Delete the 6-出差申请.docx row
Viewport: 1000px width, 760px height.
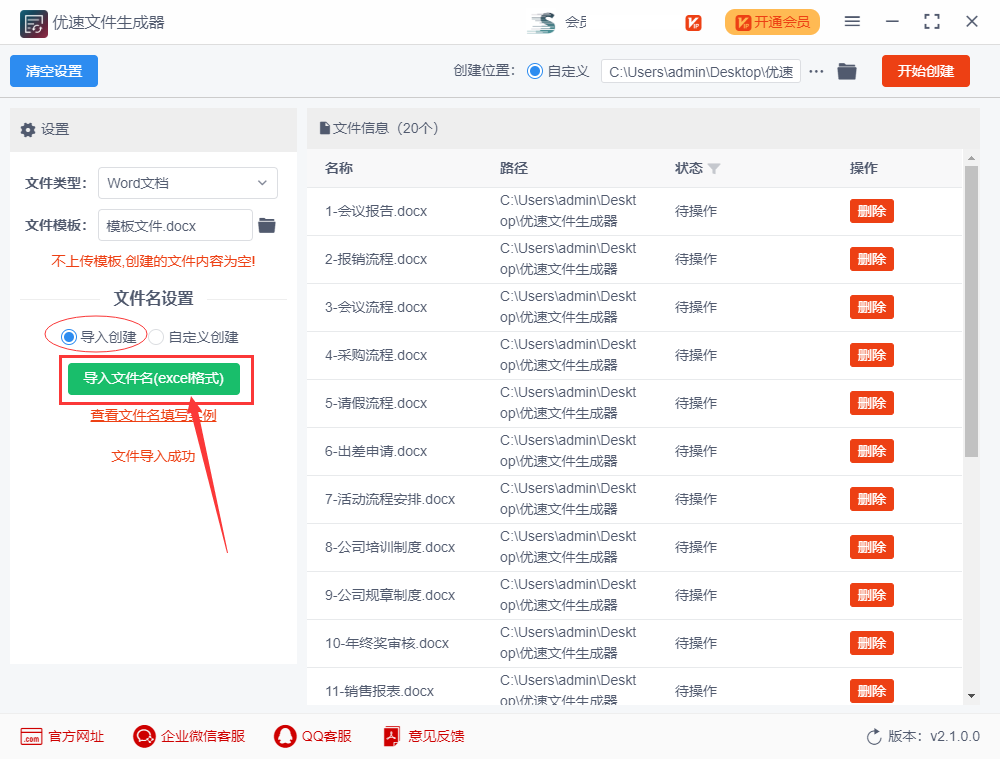click(x=872, y=451)
